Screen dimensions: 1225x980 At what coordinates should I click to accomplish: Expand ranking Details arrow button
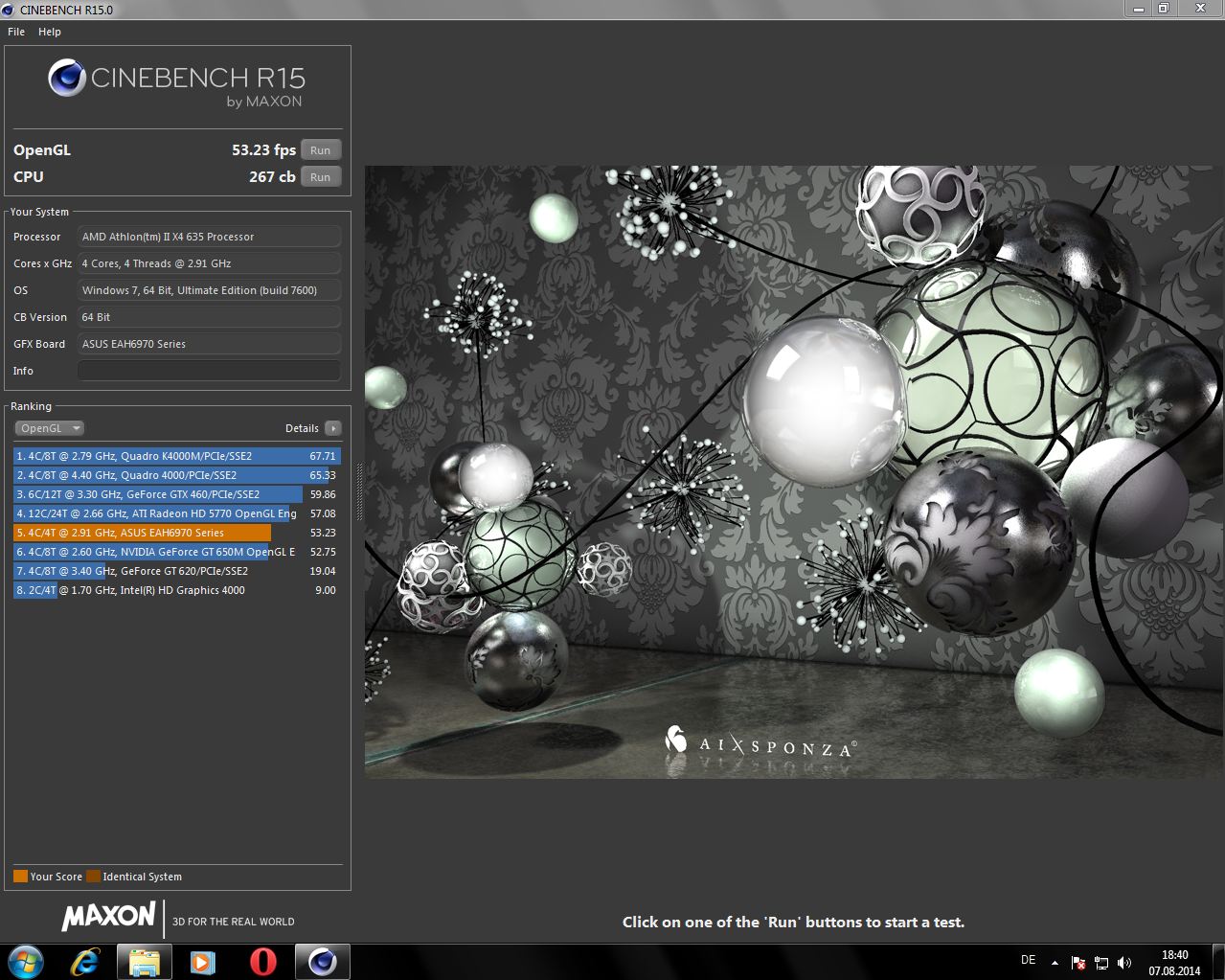click(x=332, y=428)
